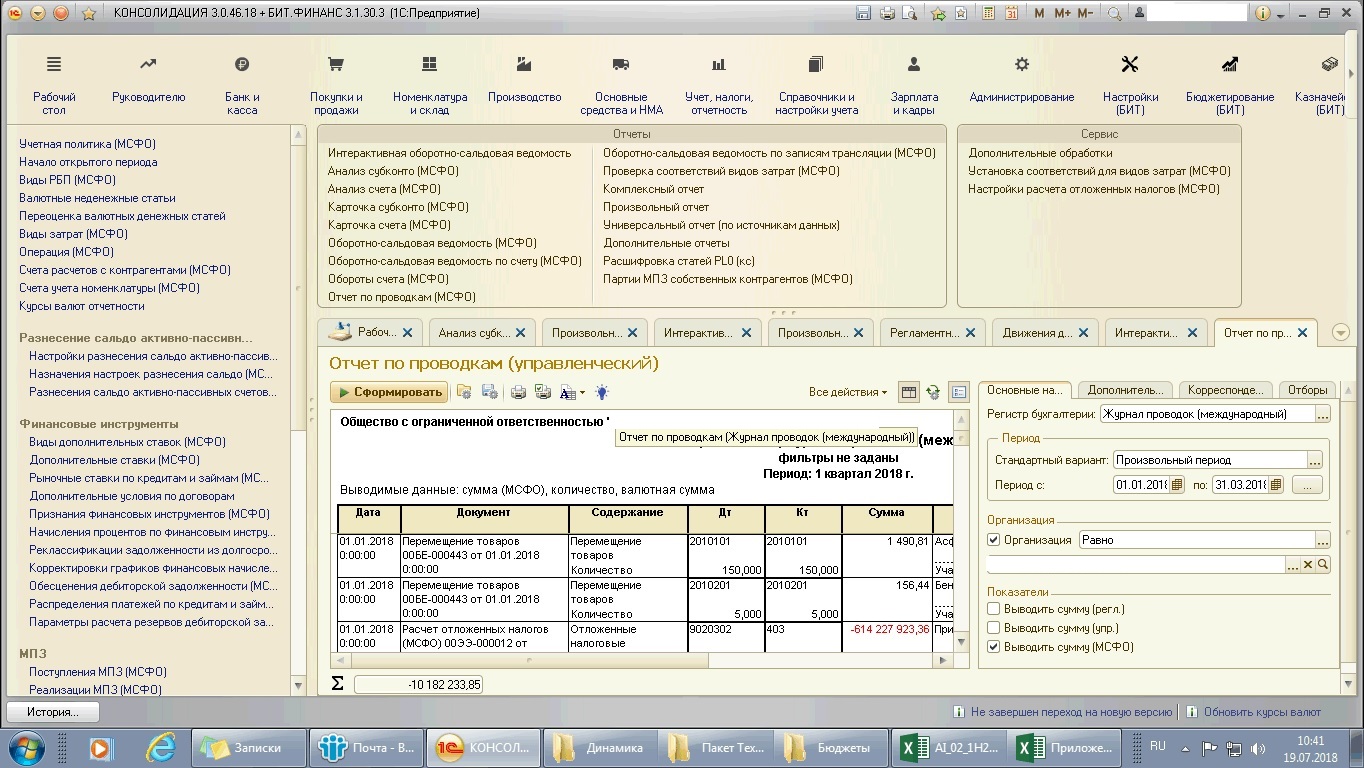
Task: Enable Выводить сумму (регл.) checkbox
Action: click(993, 609)
